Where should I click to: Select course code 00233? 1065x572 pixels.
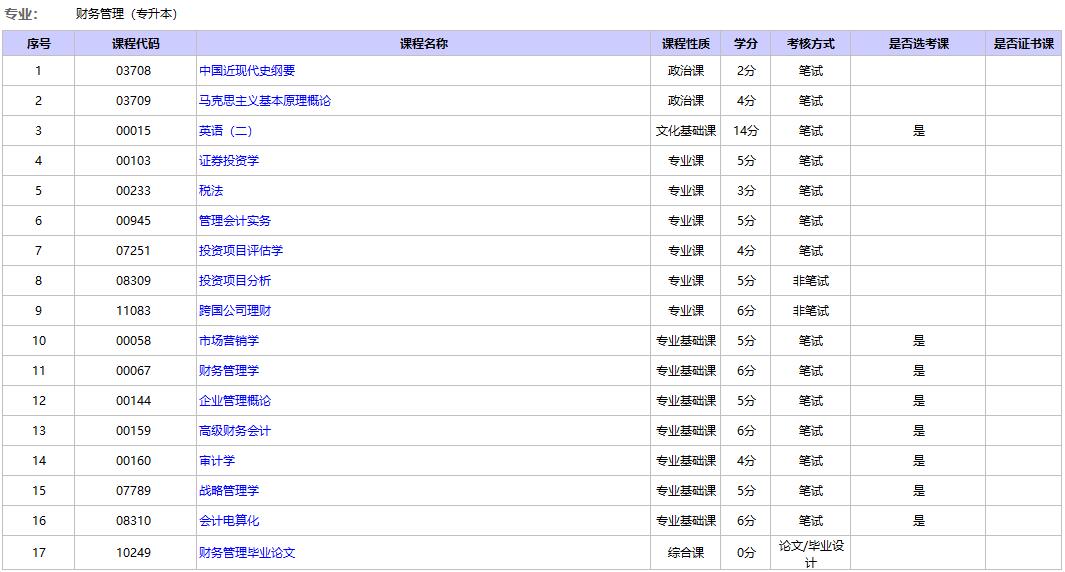click(134, 190)
